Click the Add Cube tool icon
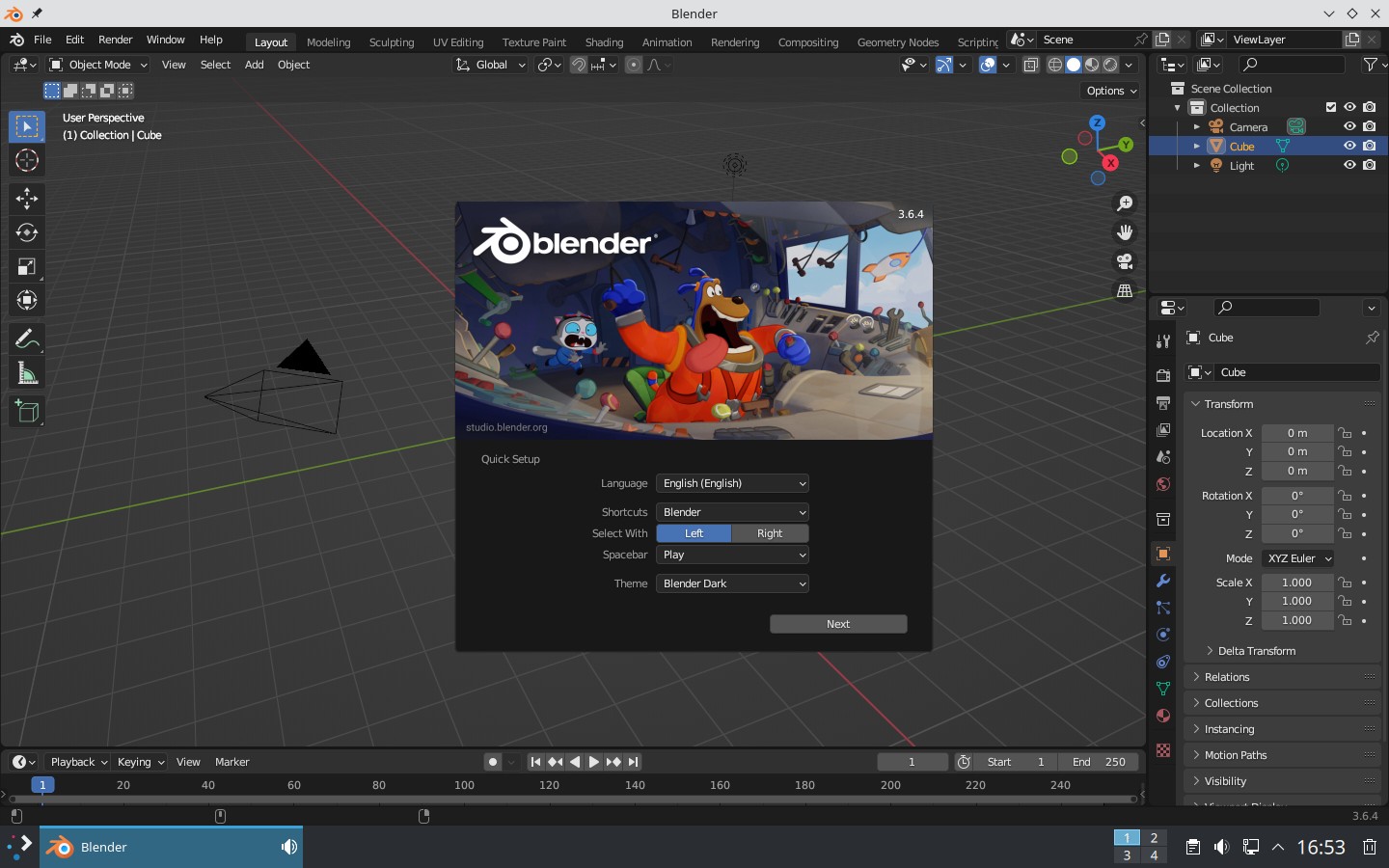Viewport: 1389px width, 868px height. click(x=26, y=412)
